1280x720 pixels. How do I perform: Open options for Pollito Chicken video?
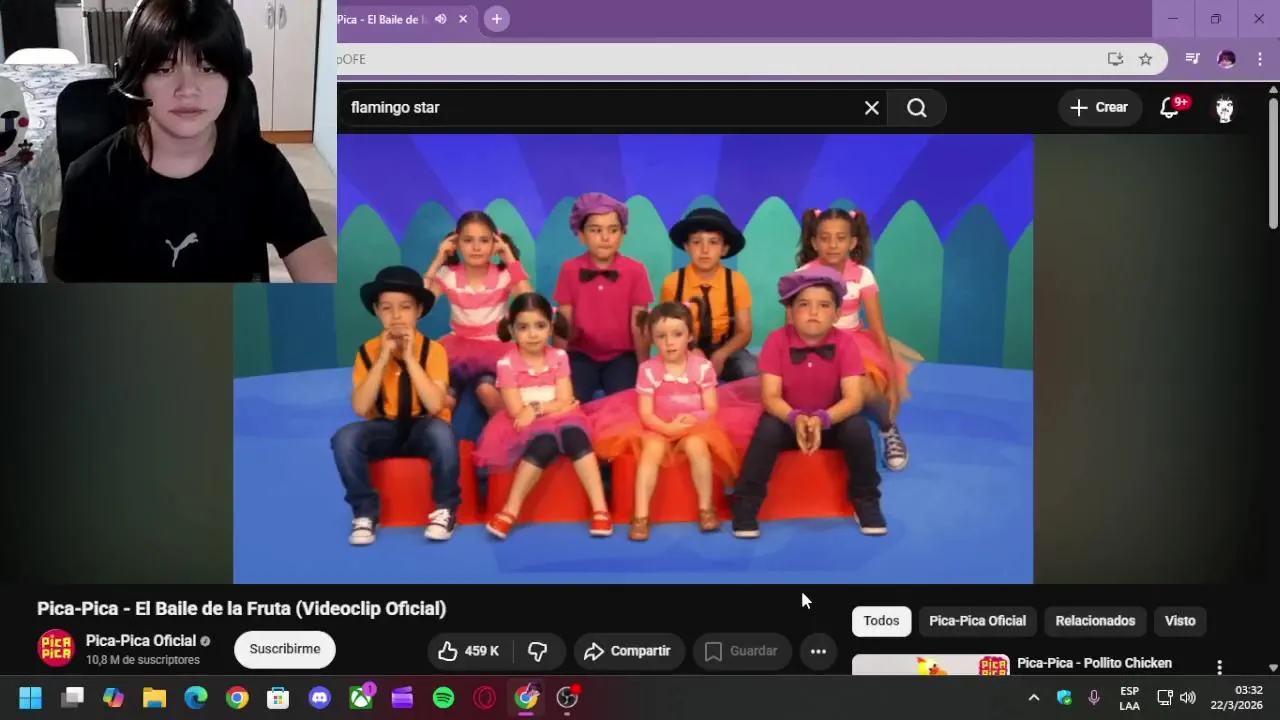(x=1219, y=666)
